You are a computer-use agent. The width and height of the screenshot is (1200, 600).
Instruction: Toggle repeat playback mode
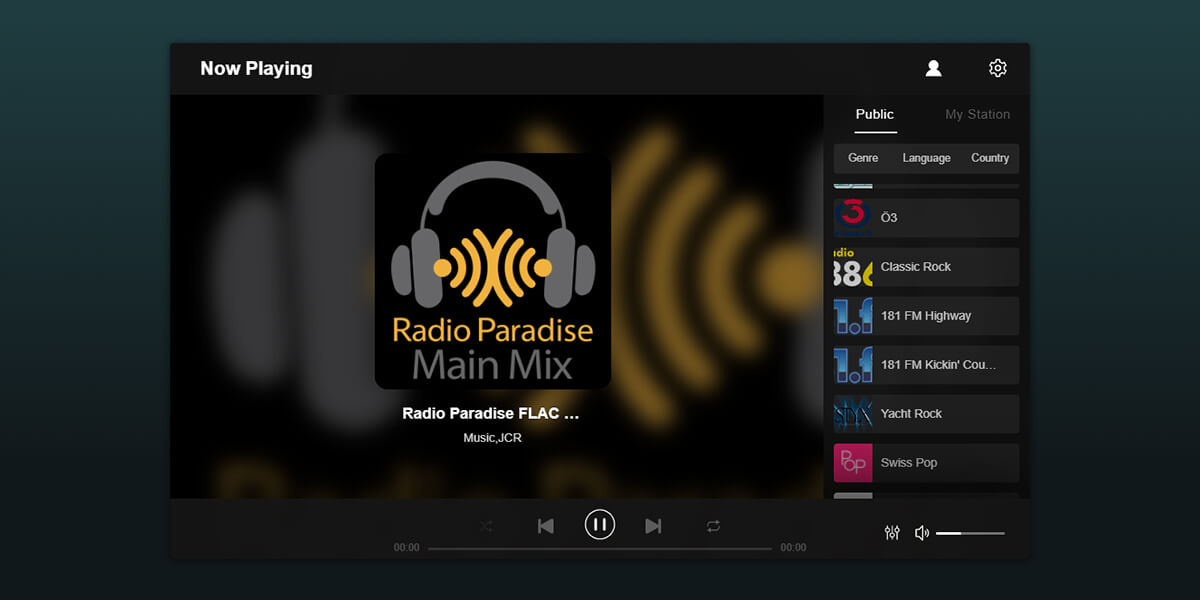click(x=713, y=526)
